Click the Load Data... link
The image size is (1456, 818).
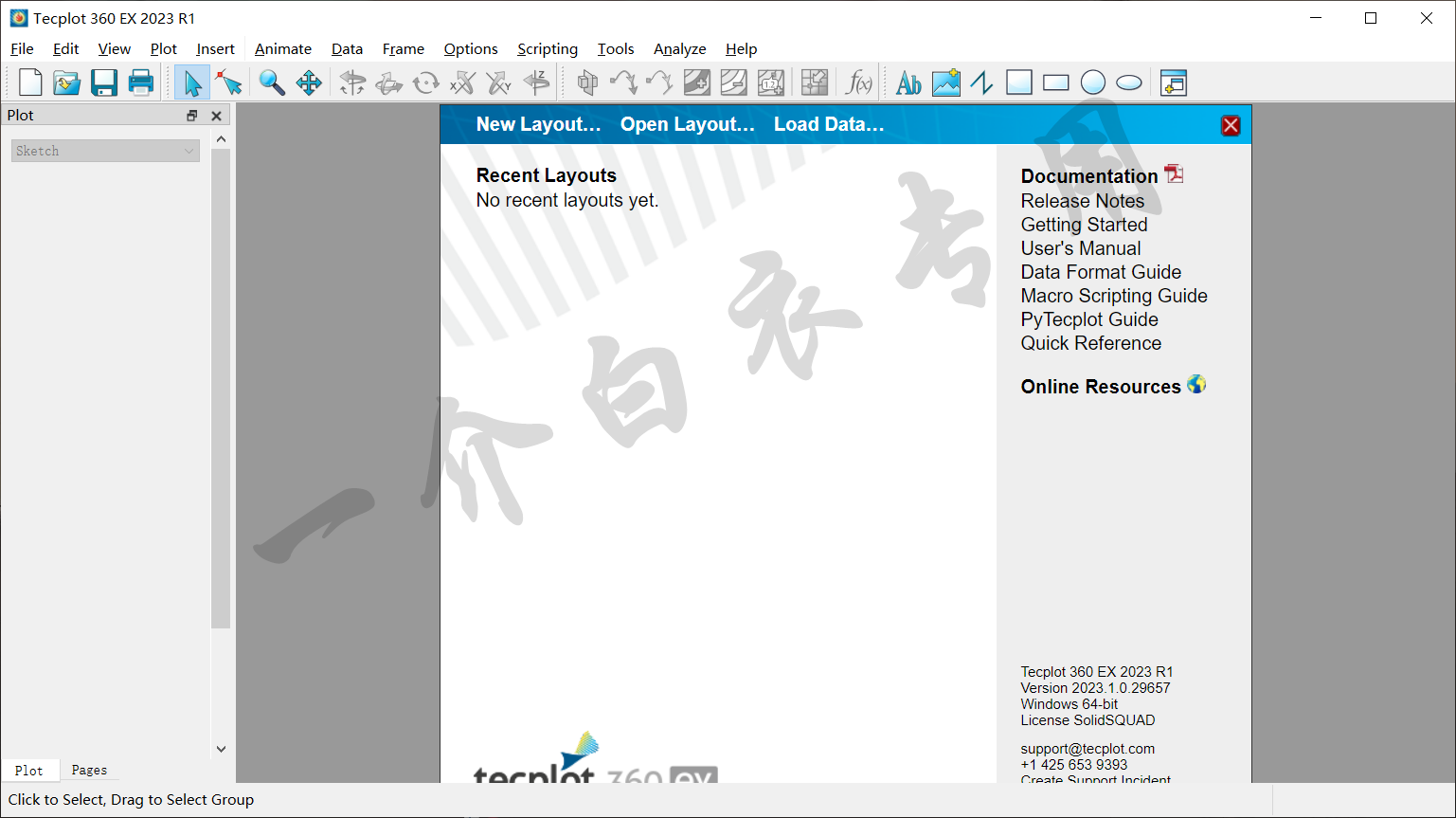click(x=829, y=124)
